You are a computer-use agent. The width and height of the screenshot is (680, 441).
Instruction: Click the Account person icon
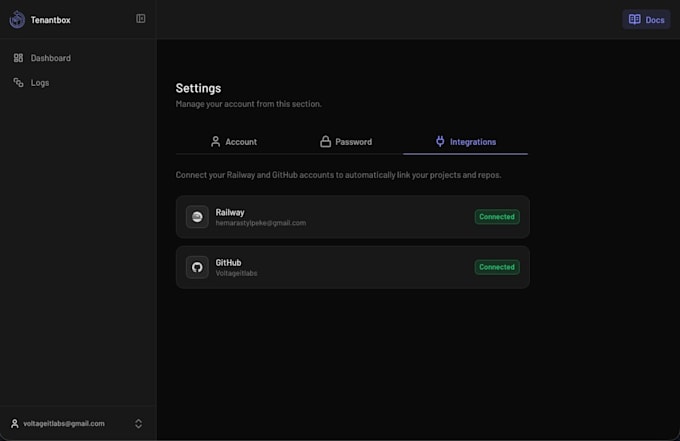(216, 141)
